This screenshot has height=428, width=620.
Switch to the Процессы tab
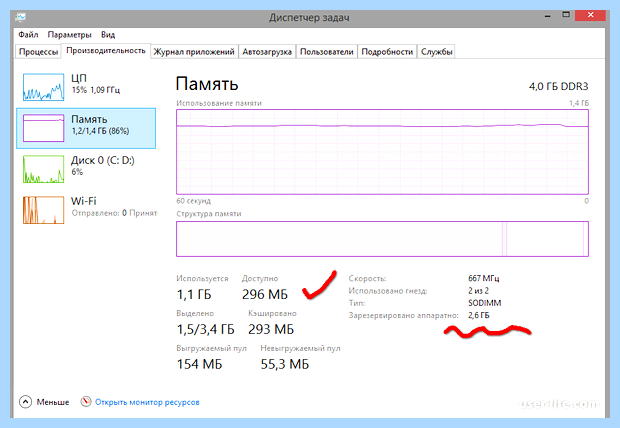(x=38, y=52)
